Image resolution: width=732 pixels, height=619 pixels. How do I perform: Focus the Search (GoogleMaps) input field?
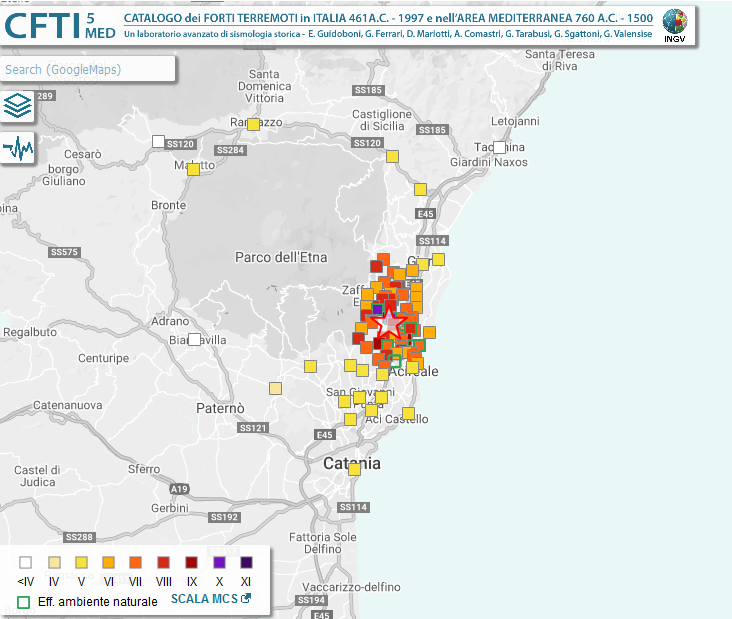pos(88,70)
